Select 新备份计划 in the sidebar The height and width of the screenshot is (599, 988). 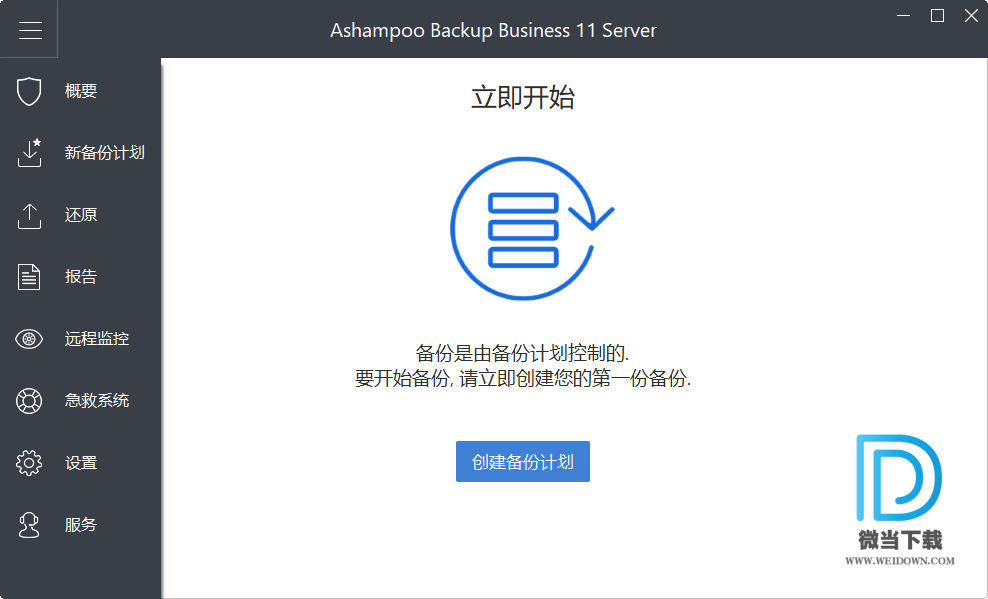pyautogui.click(x=105, y=152)
